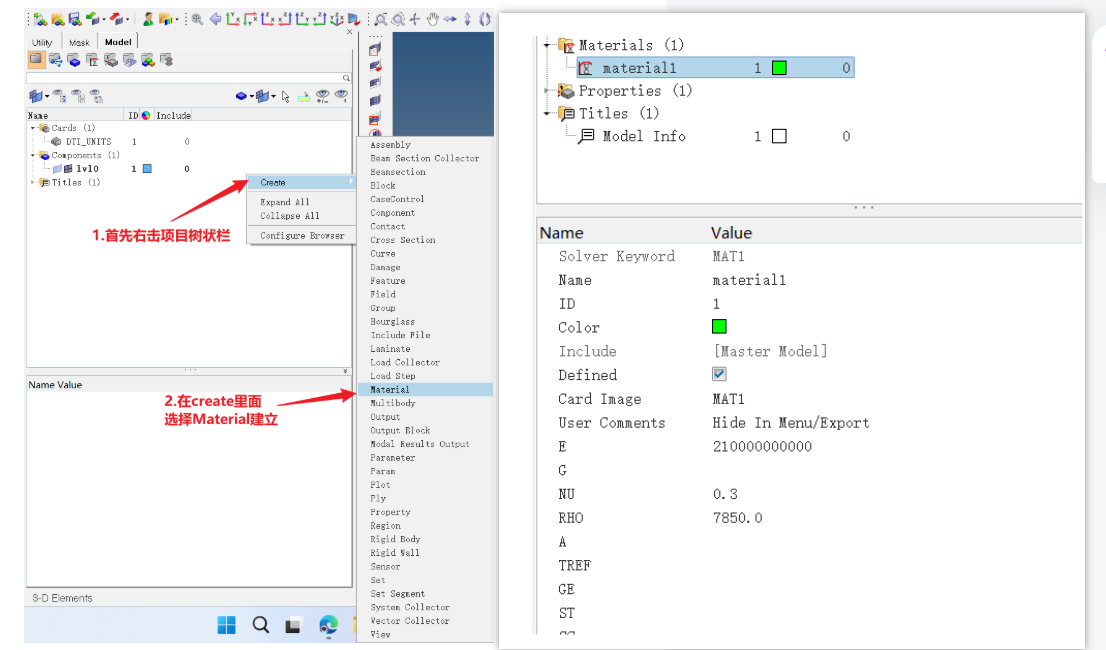Viewport: 1106px width, 650px height.
Task: Switch to the isometric view icon
Action: 336,20
